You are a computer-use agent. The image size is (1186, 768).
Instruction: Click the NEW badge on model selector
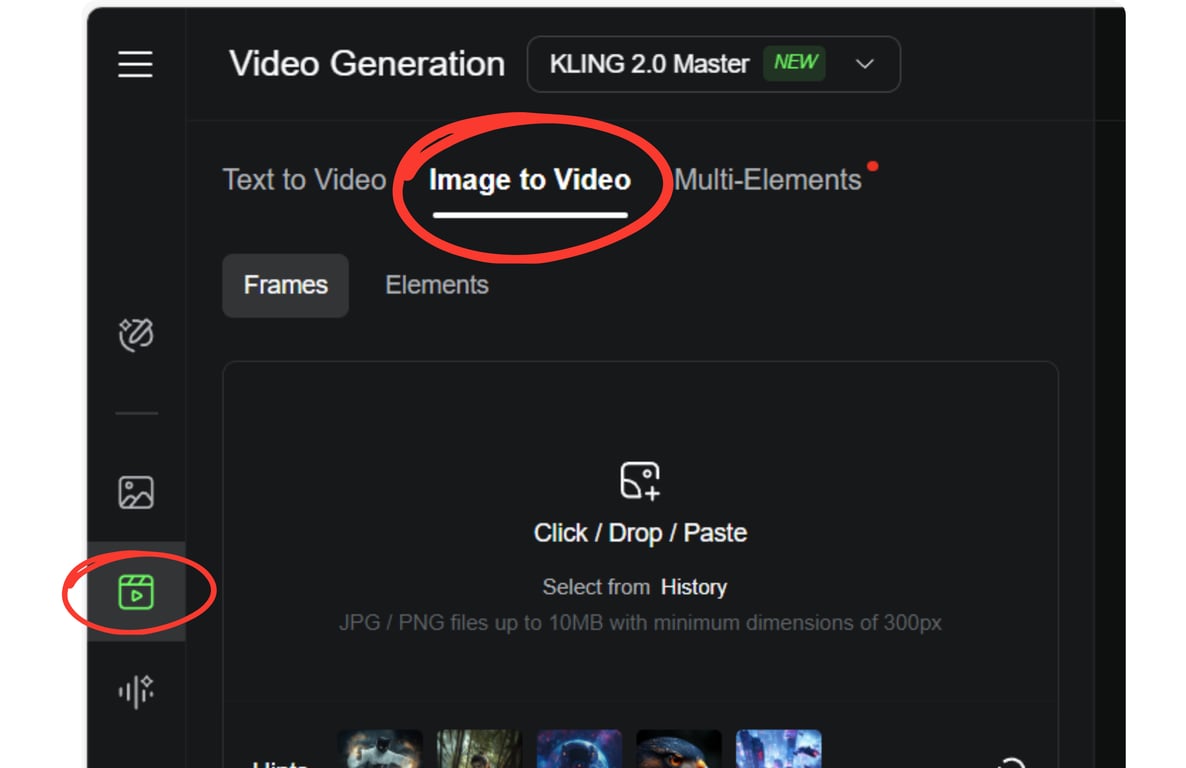click(795, 63)
